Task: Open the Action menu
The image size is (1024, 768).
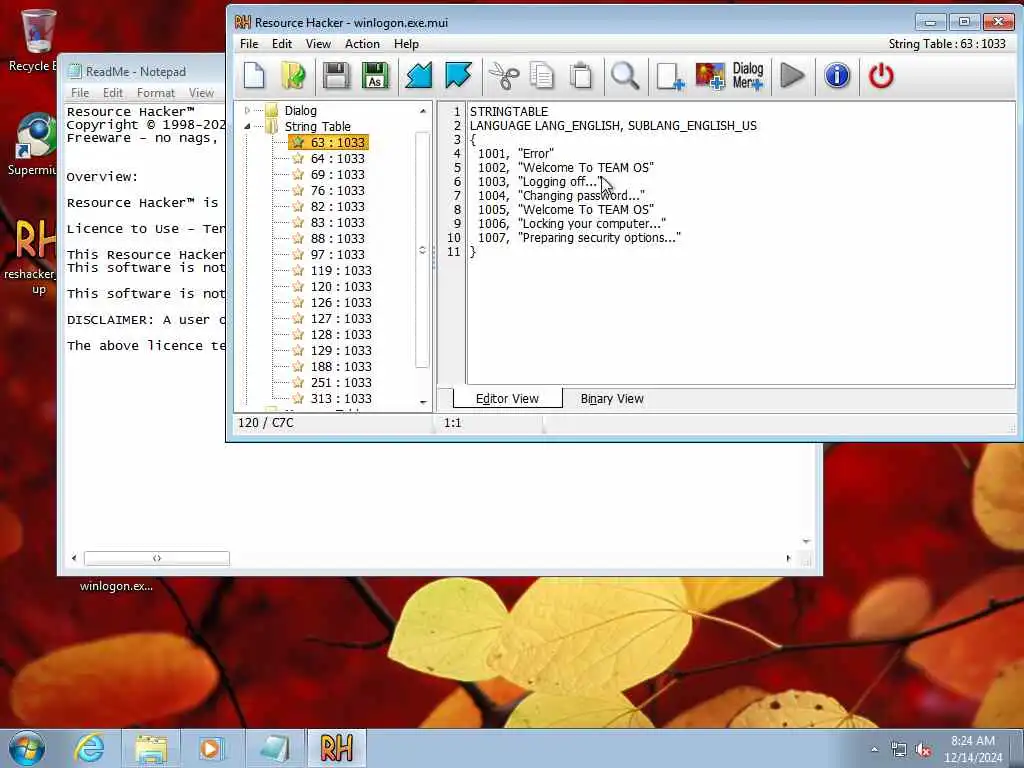Action: [362, 44]
